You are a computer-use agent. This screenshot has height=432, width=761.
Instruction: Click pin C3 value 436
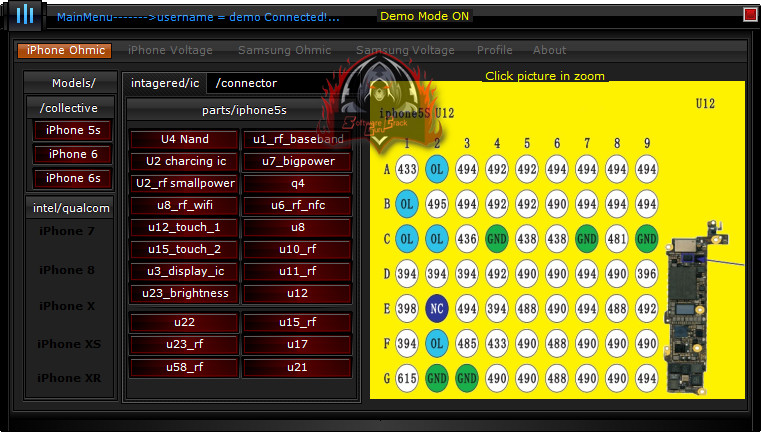pos(467,239)
